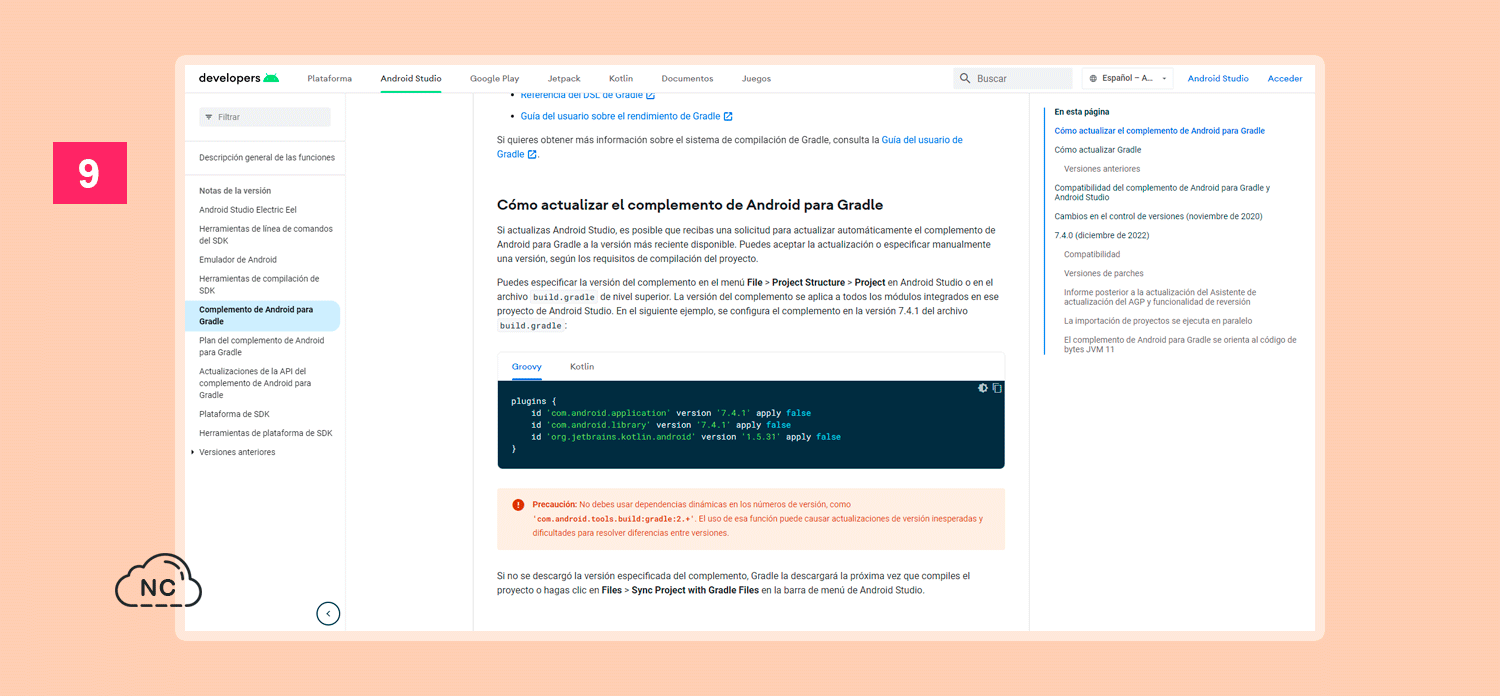Image resolution: width=1500 pixels, height=696 pixels.
Task: Go to Versiones de parches section
Action: [1104, 274]
